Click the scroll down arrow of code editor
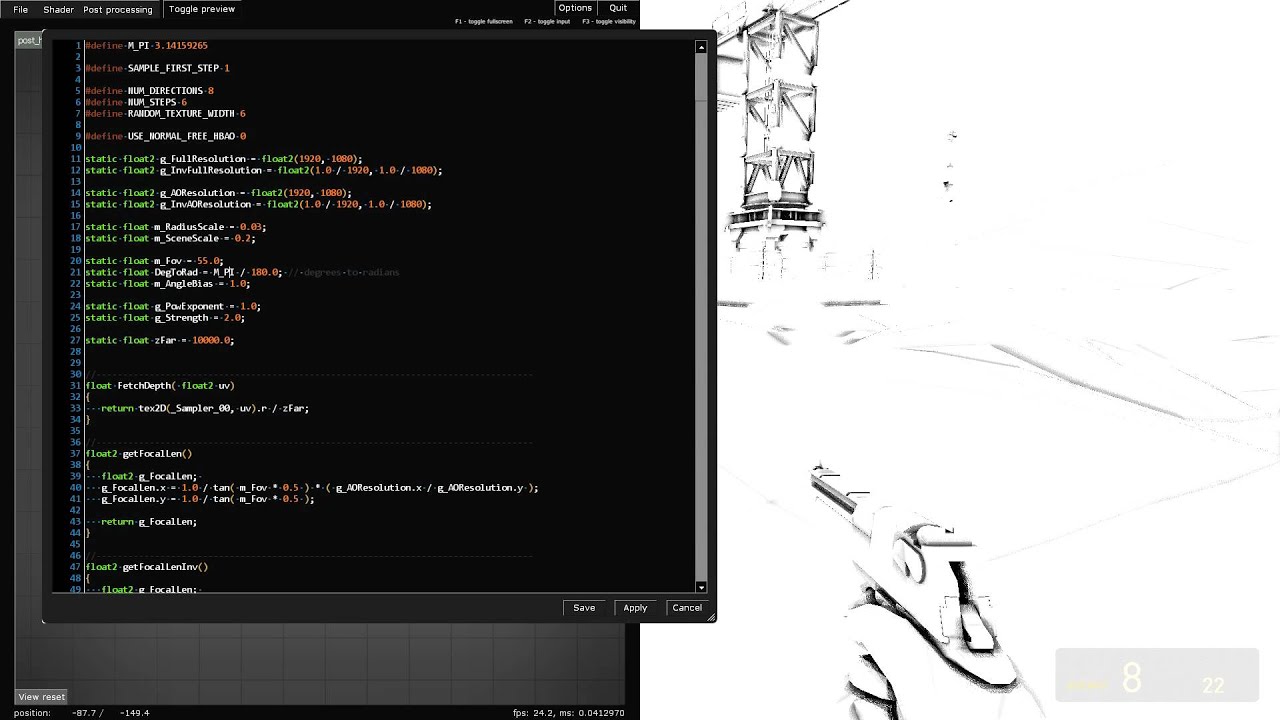 click(x=701, y=587)
